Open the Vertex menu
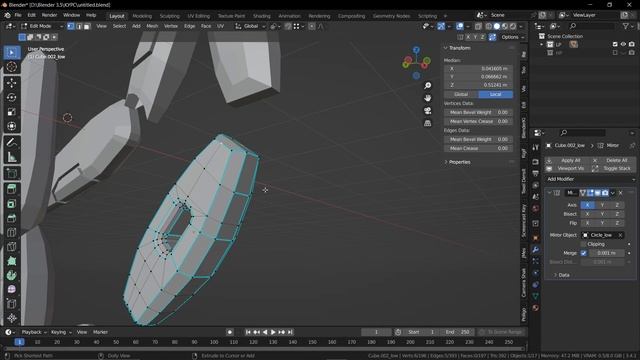This screenshot has height=360, width=640. 171,26
